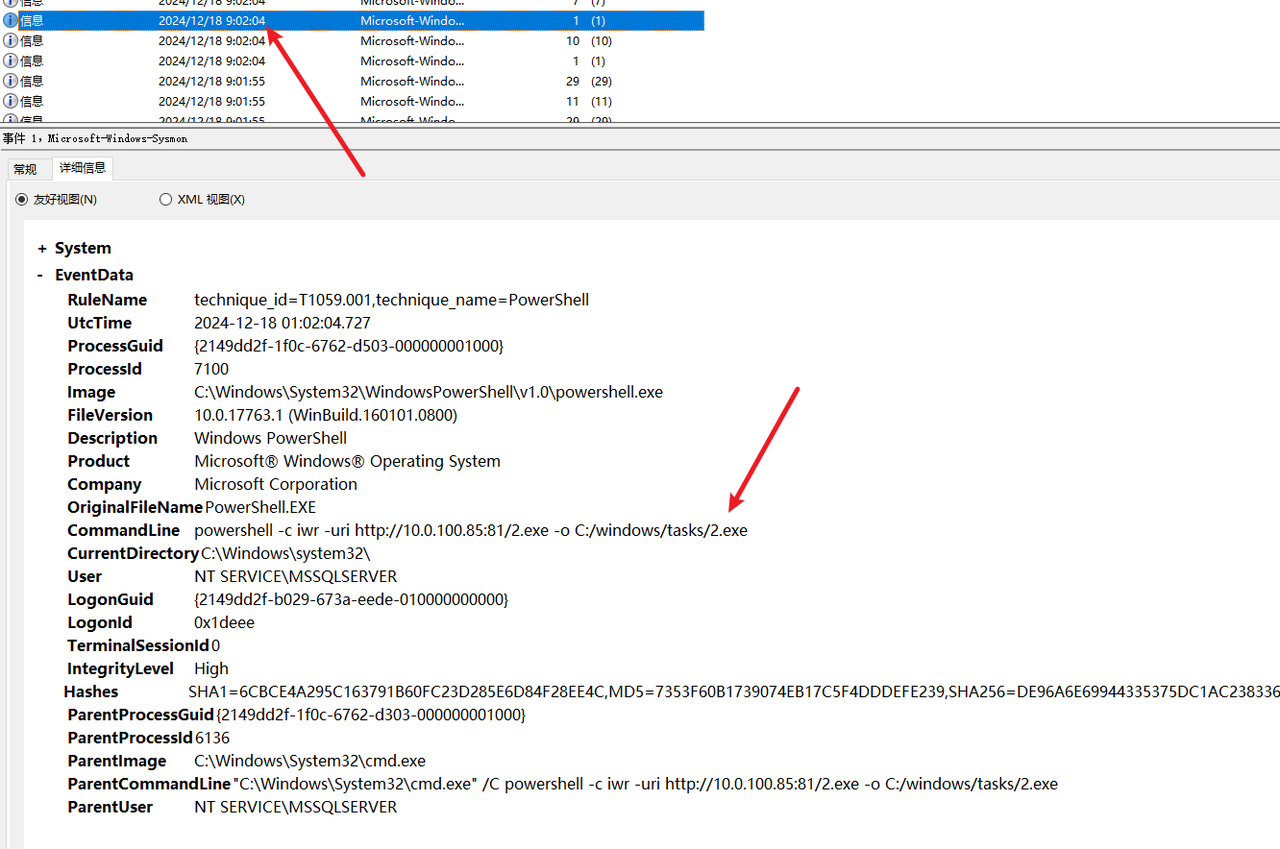Image resolution: width=1280 pixels, height=849 pixels.
Task: Click the CommandLine field label
Action: pos(123,530)
